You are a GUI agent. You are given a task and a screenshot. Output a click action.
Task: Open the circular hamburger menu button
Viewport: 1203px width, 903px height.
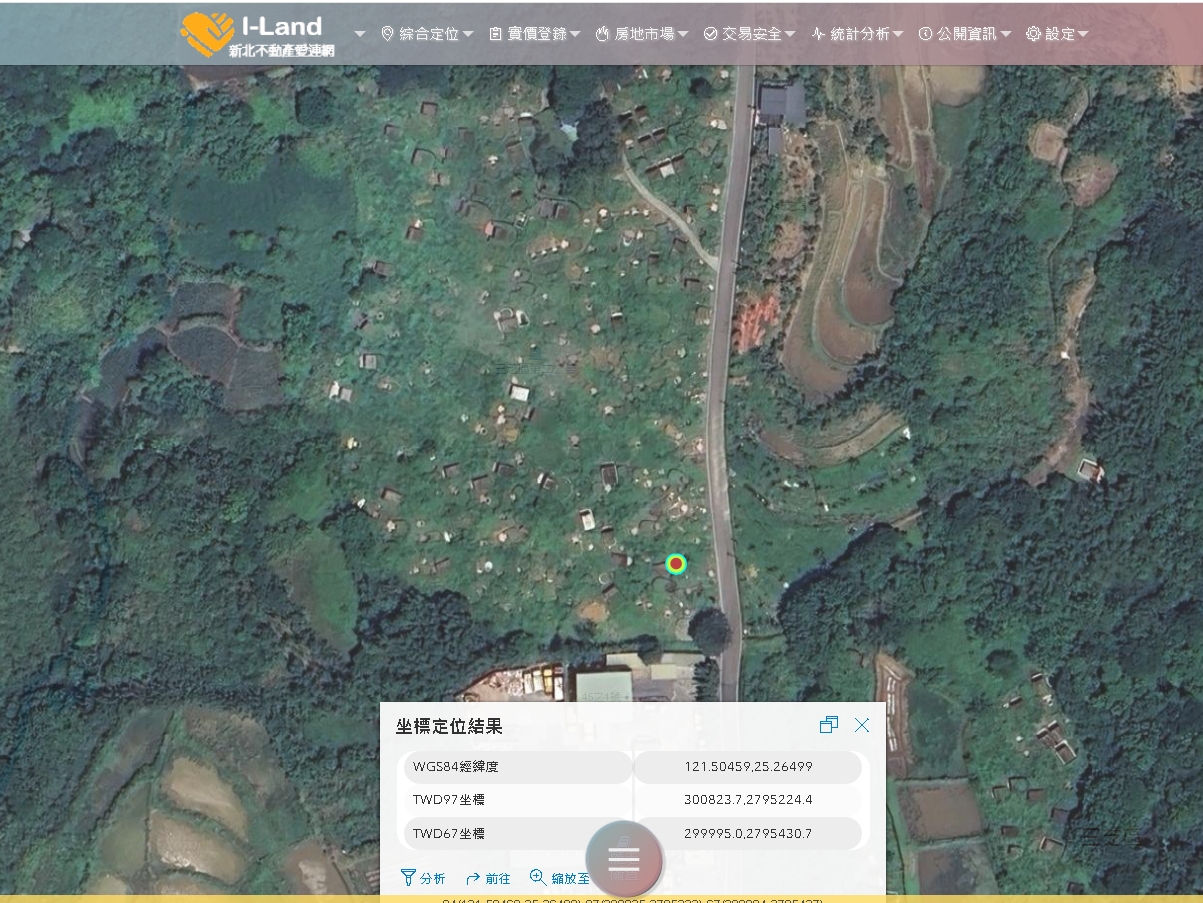[623, 859]
